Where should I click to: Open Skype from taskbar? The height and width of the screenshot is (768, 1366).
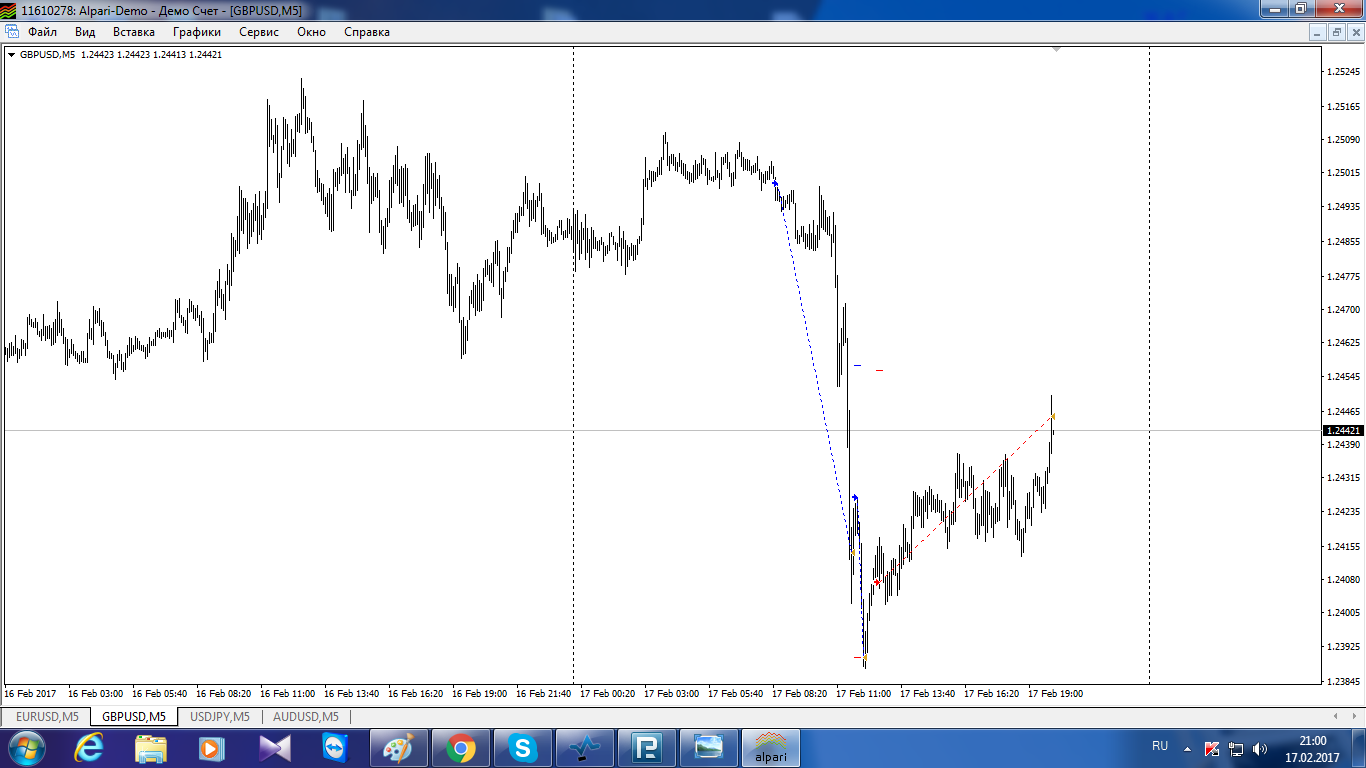point(522,748)
